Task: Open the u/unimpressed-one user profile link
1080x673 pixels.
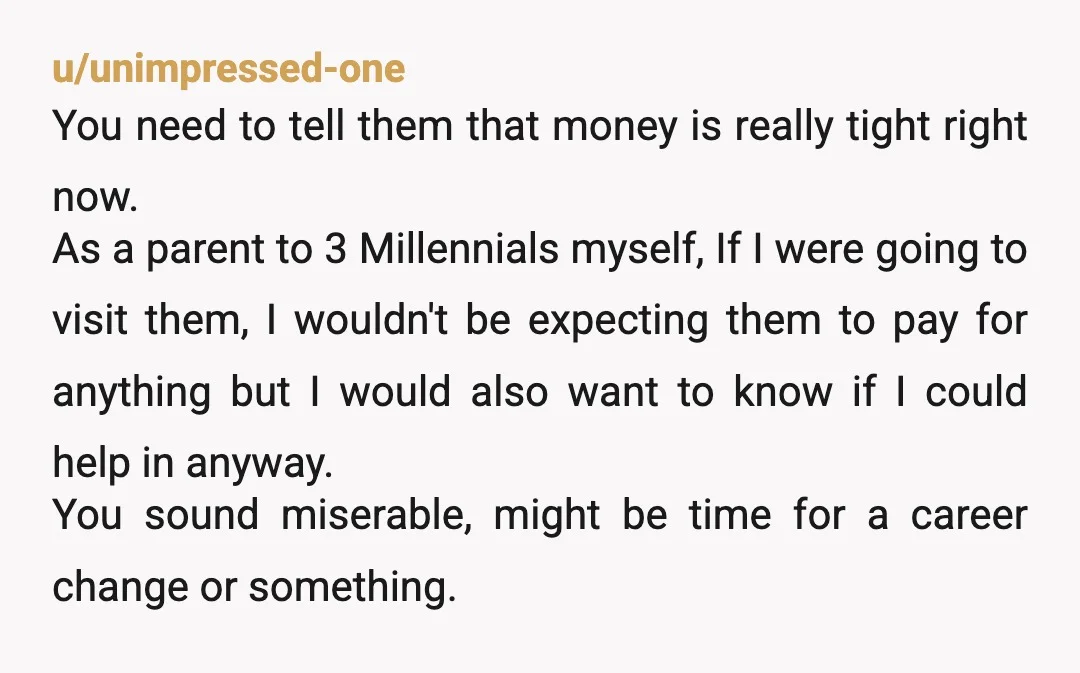Action: [x=229, y=69]
